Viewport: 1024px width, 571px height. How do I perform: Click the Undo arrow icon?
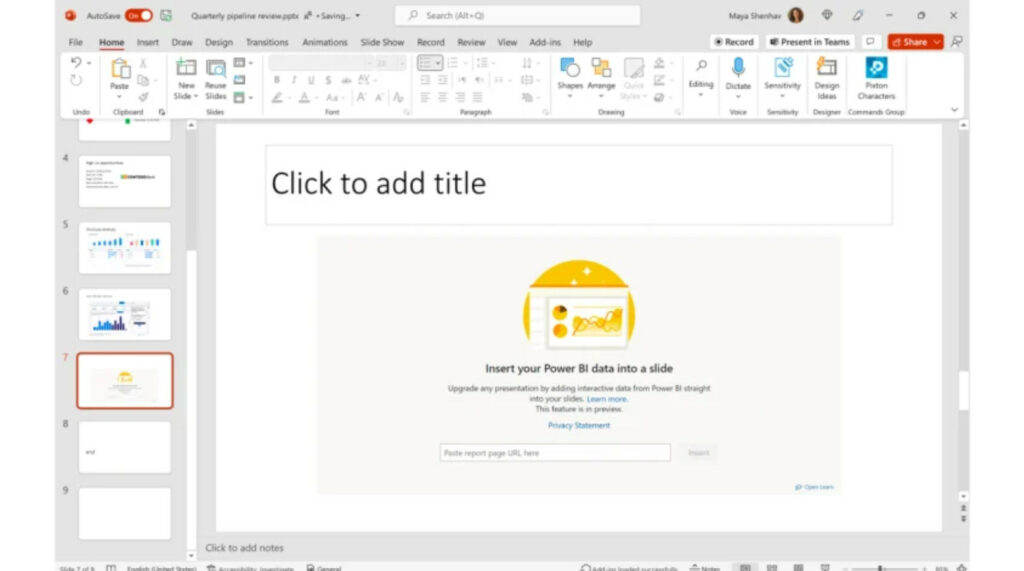coord(76,63)
